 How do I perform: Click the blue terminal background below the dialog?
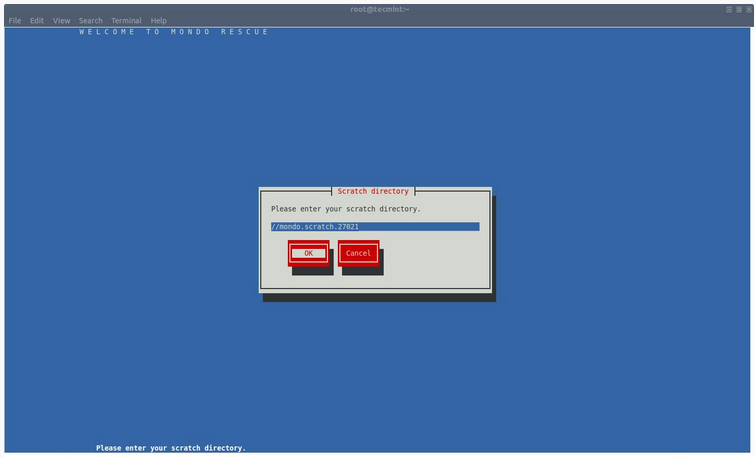pos(377,370)
